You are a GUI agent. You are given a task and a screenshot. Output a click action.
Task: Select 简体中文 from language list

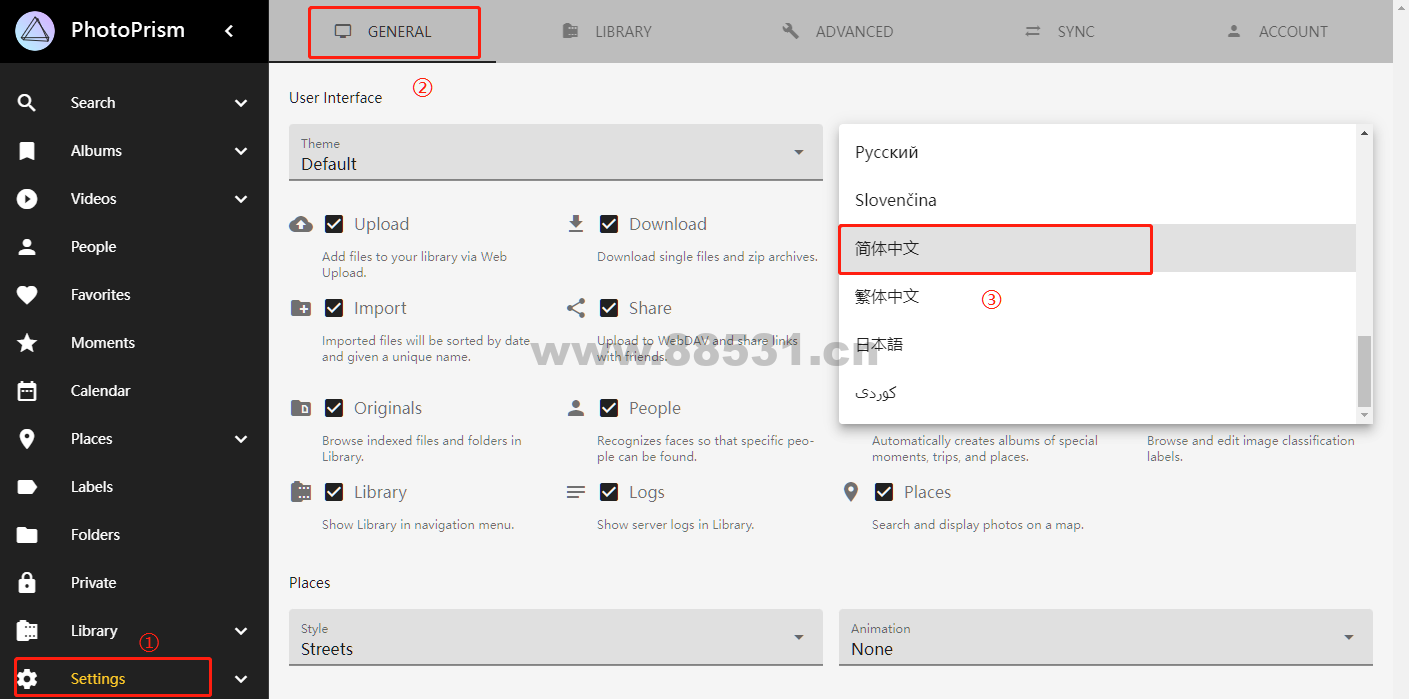[x=1097, y=248]
